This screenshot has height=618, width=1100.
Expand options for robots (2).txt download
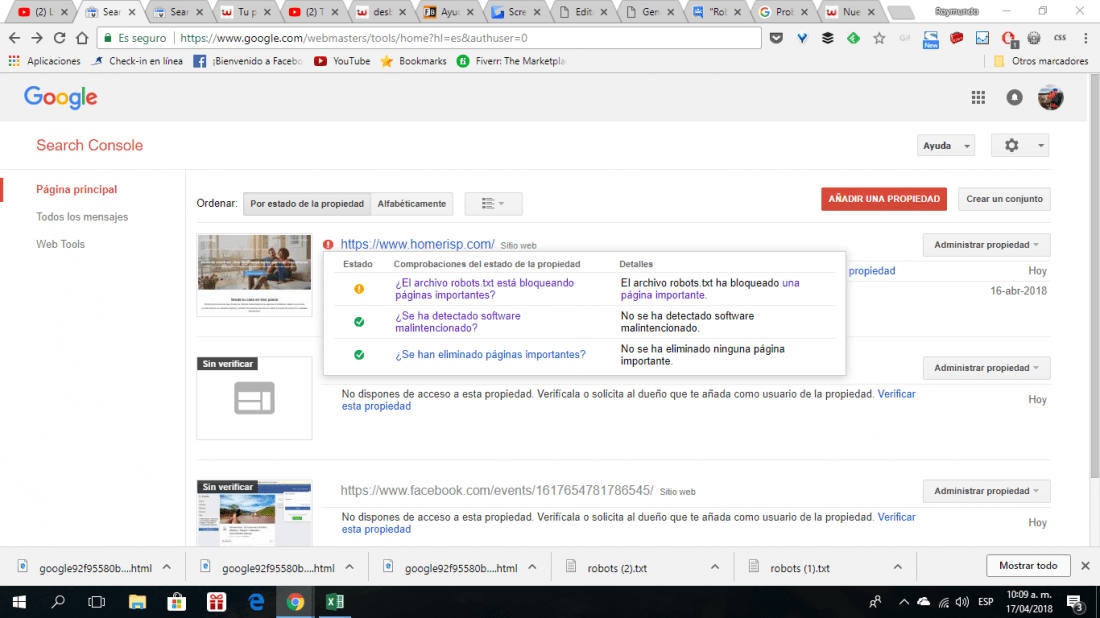pyautogui.click(x=715, y=567)
